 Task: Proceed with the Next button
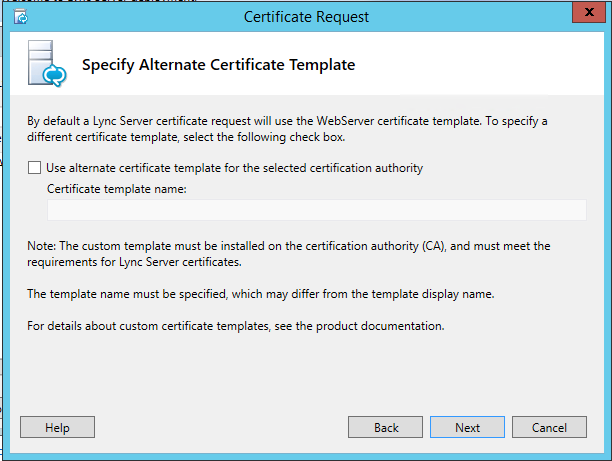click(467, 427)
